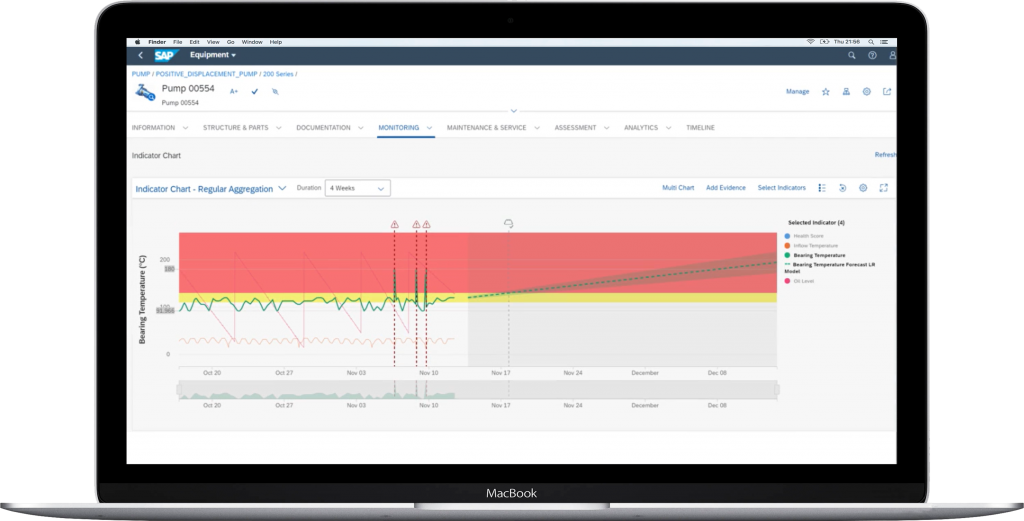This screenshot has height=521, width=1024.
Task: Open the Duration 4 Weeks dropdown
Action: point(357,188)
